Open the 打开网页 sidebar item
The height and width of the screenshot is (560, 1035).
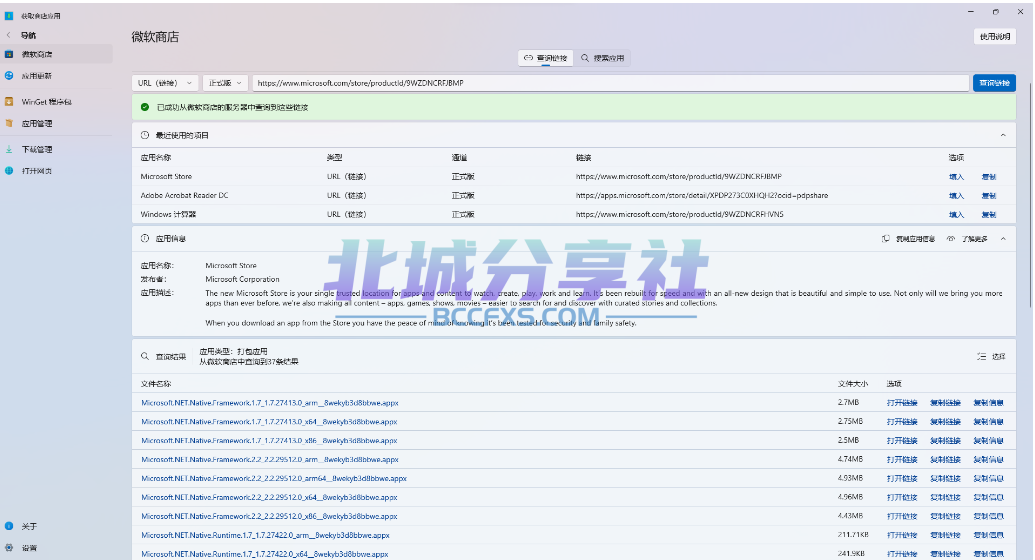click(57, 171)
